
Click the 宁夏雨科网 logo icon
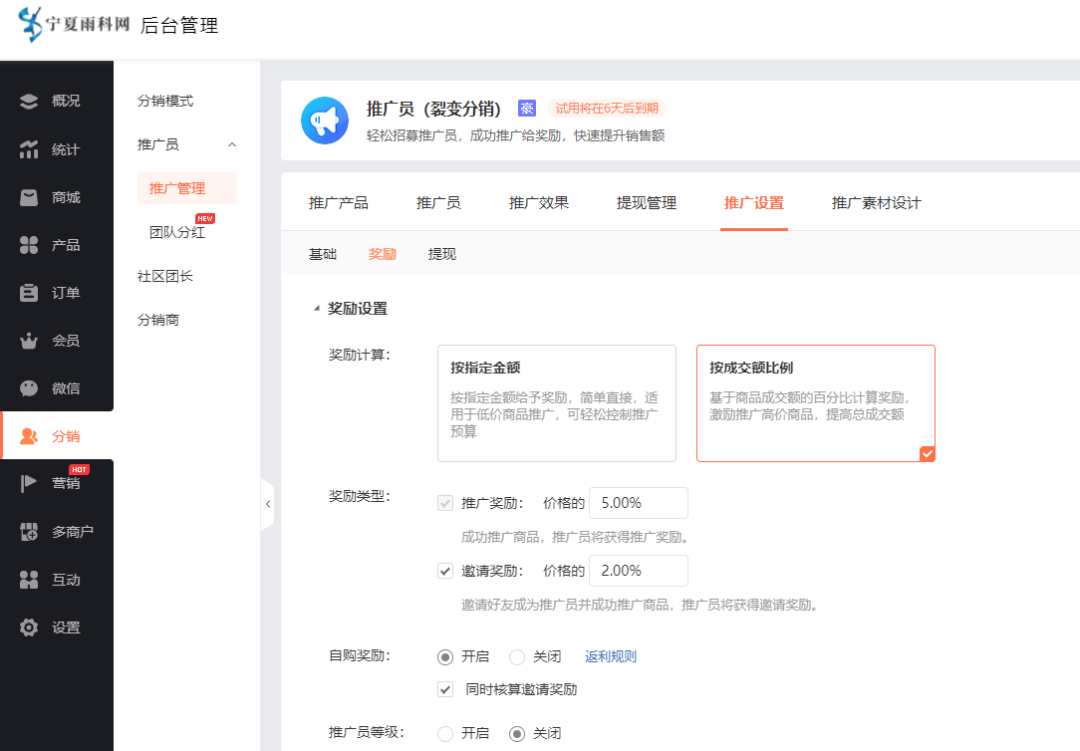(30, 24)
